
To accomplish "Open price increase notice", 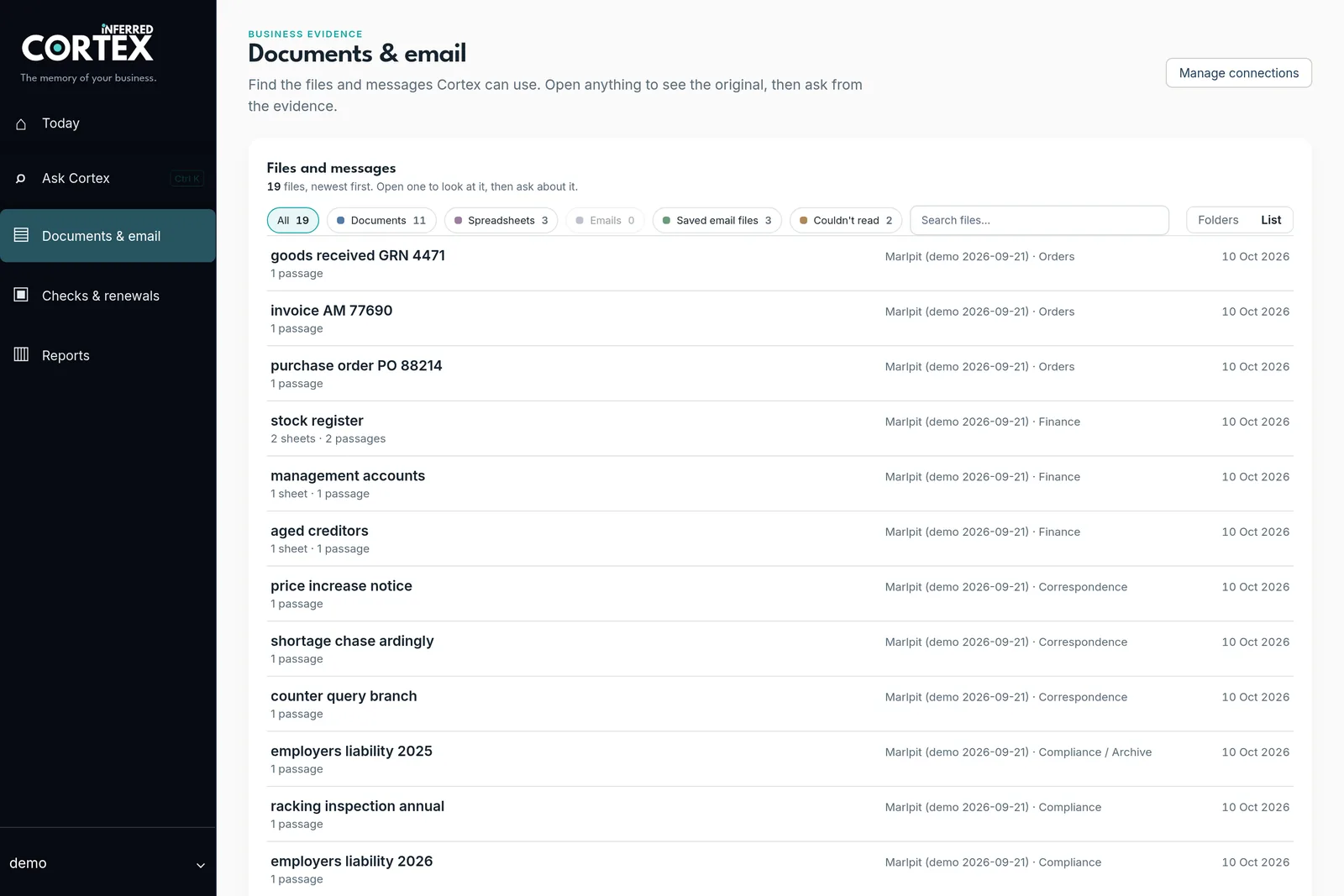I will (x=780, y=594).
